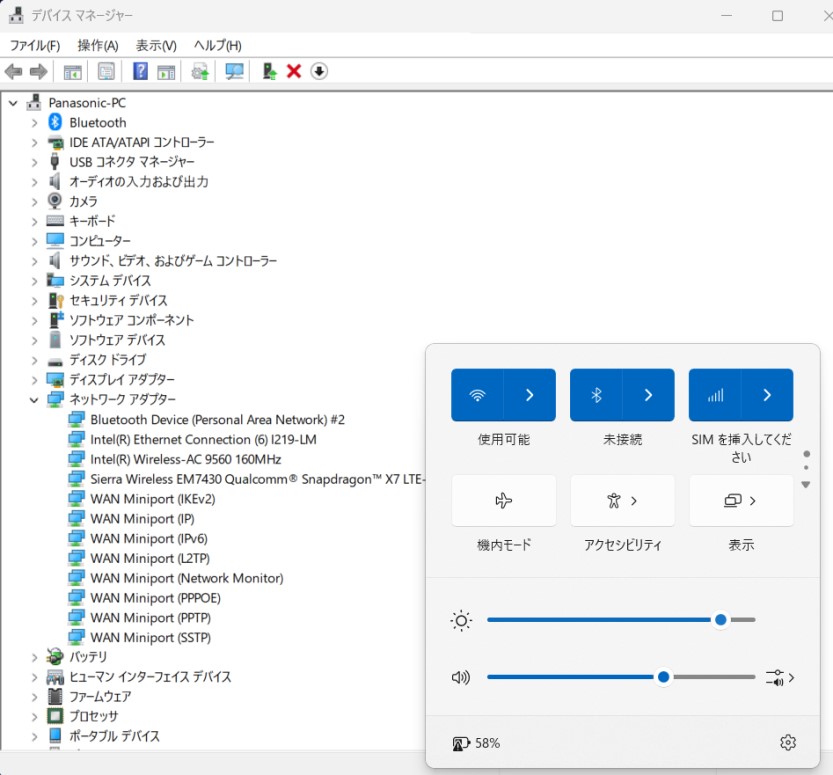Open the ファイル(F) menu
This screenshot has width=833, height=775.
(x=35, y=46)
